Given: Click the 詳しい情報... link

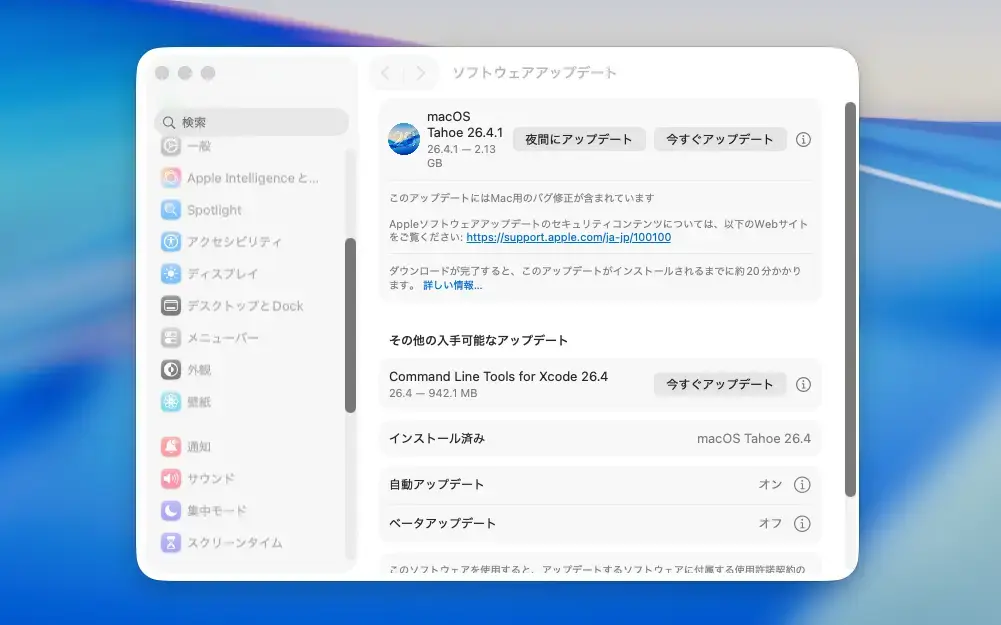Looking at the screenshot, I should point(452,285).
